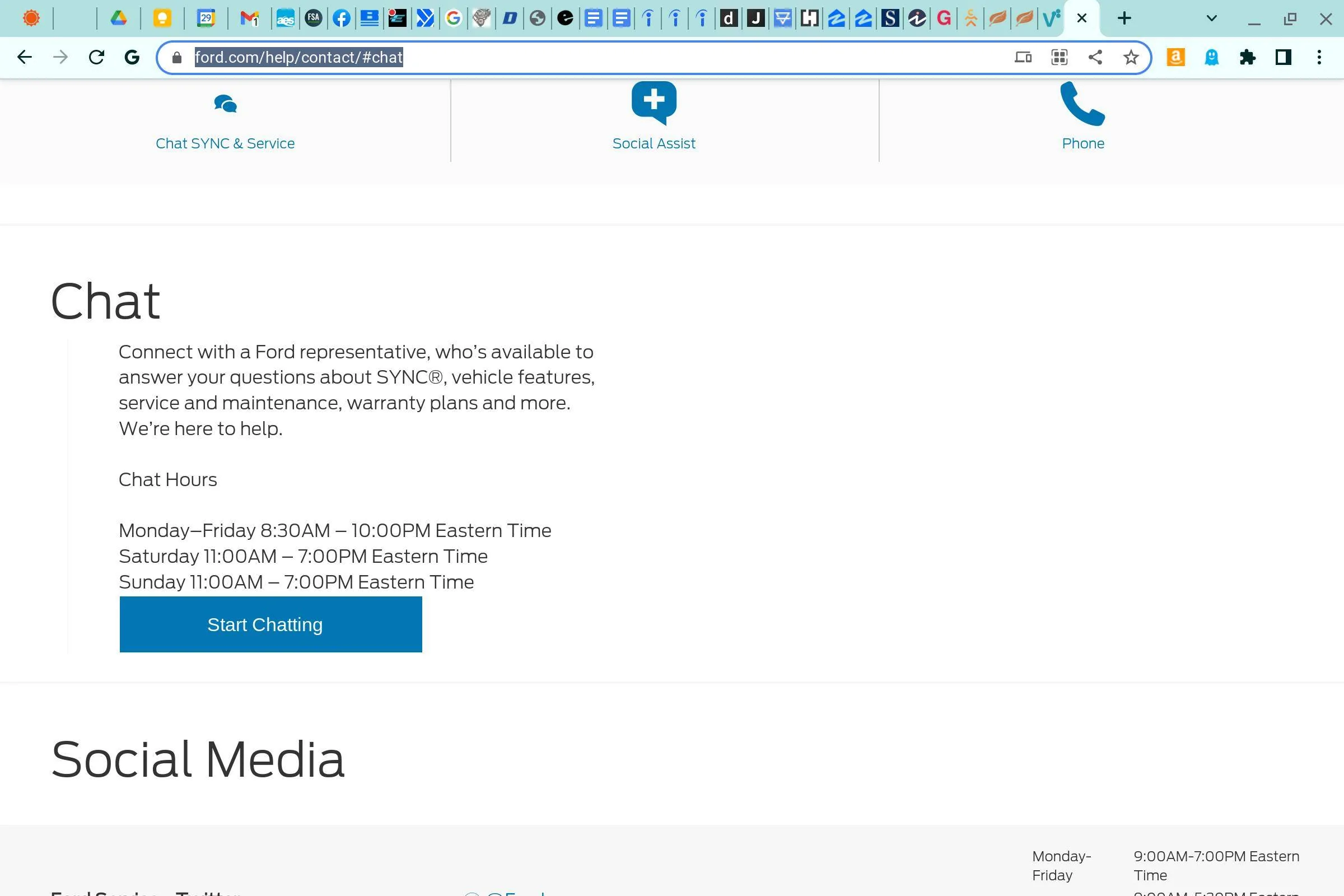The image size is (1344, 896).
Task: Switch to the black 'e' icon tab
Action: [x=565, y=18]
